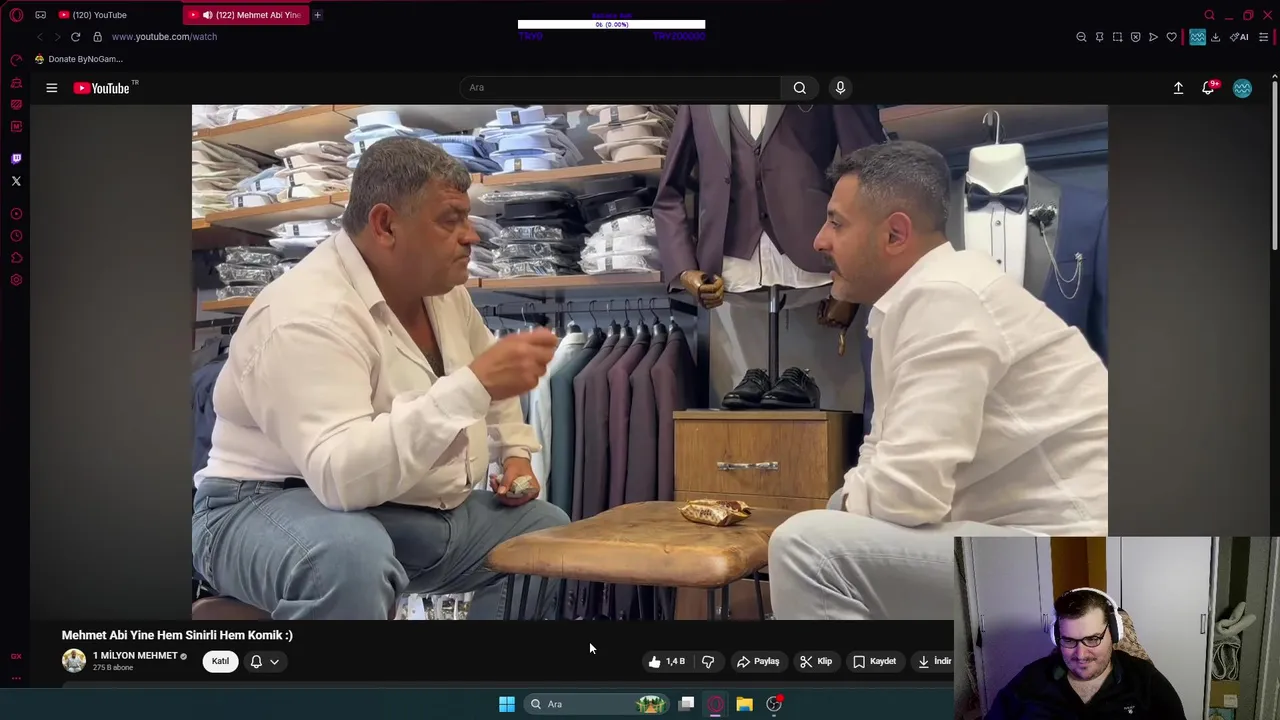Start voice search with microphone
The image size is (1280, 720).
(840, 88)
